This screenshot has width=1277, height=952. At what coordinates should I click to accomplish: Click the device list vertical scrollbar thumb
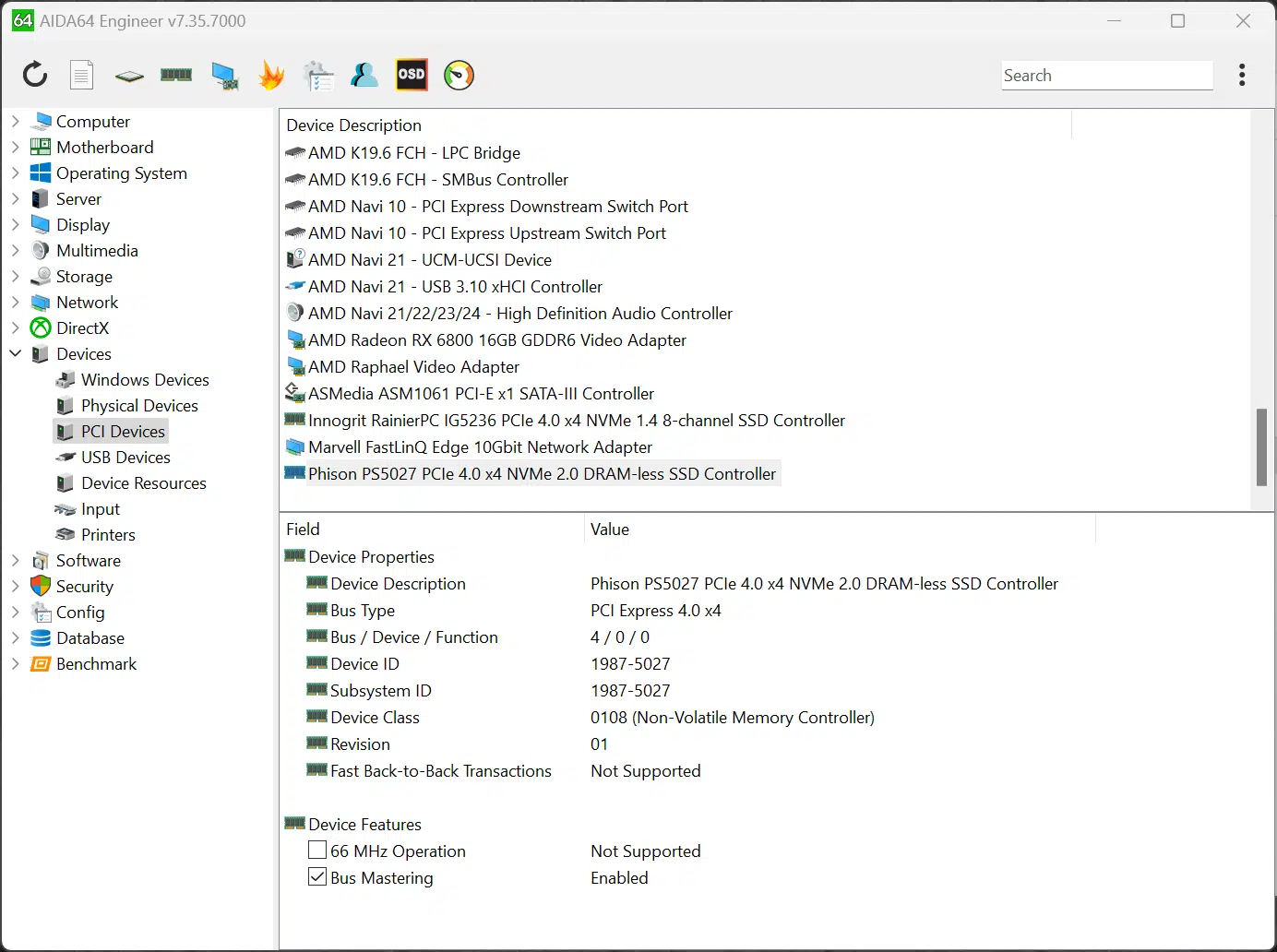tap(1261, 446)
